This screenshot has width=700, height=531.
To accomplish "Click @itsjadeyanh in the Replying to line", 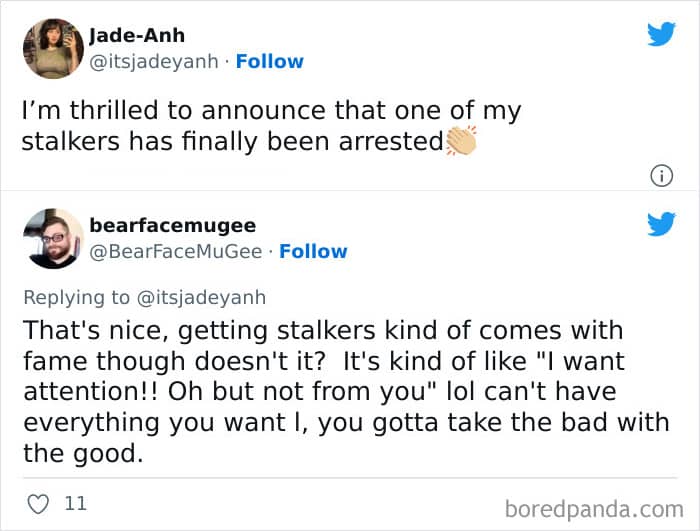I will click(202, 297).
